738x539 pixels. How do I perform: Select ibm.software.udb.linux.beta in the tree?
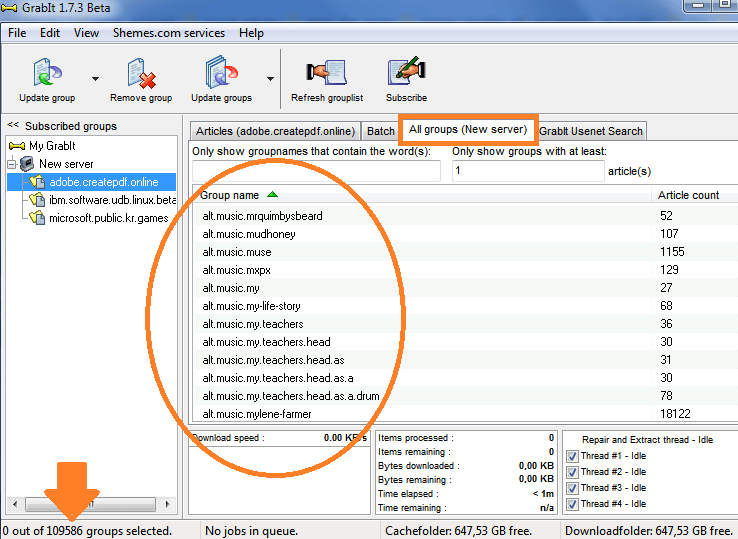pos(112,200)
